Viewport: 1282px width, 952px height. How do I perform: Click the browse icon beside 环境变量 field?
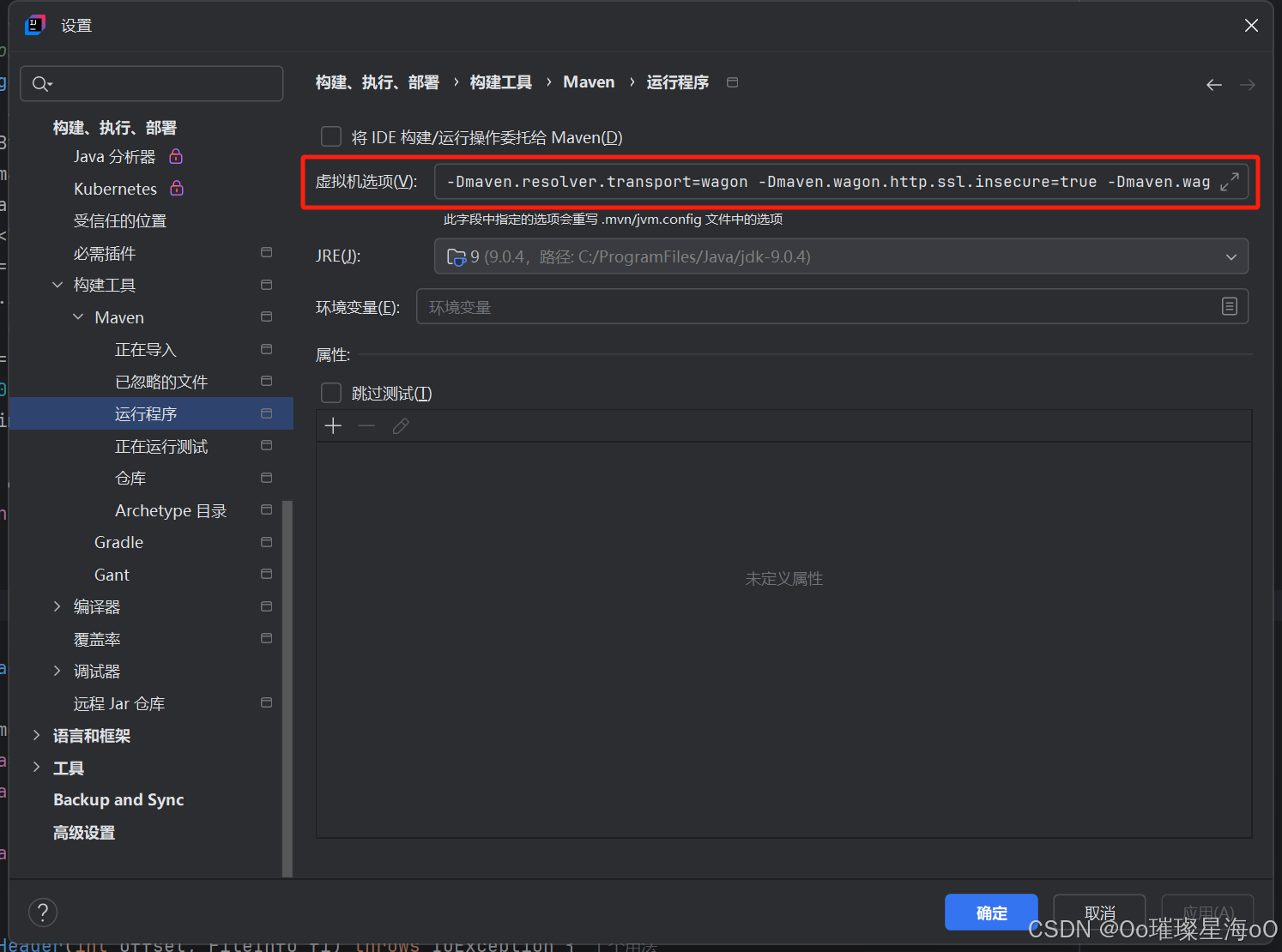point(1230,306)
